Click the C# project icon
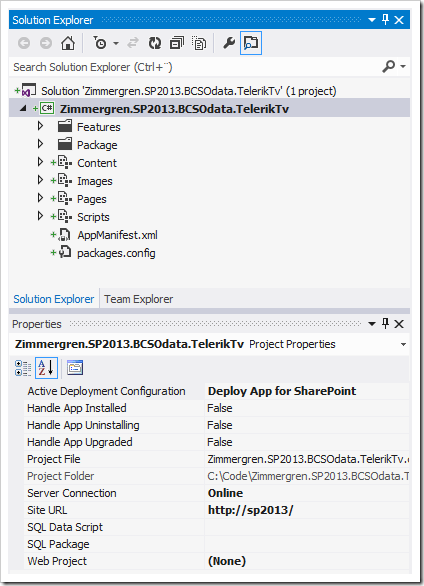424x586 pixels. pyautogui.click(x=47, y=108)
